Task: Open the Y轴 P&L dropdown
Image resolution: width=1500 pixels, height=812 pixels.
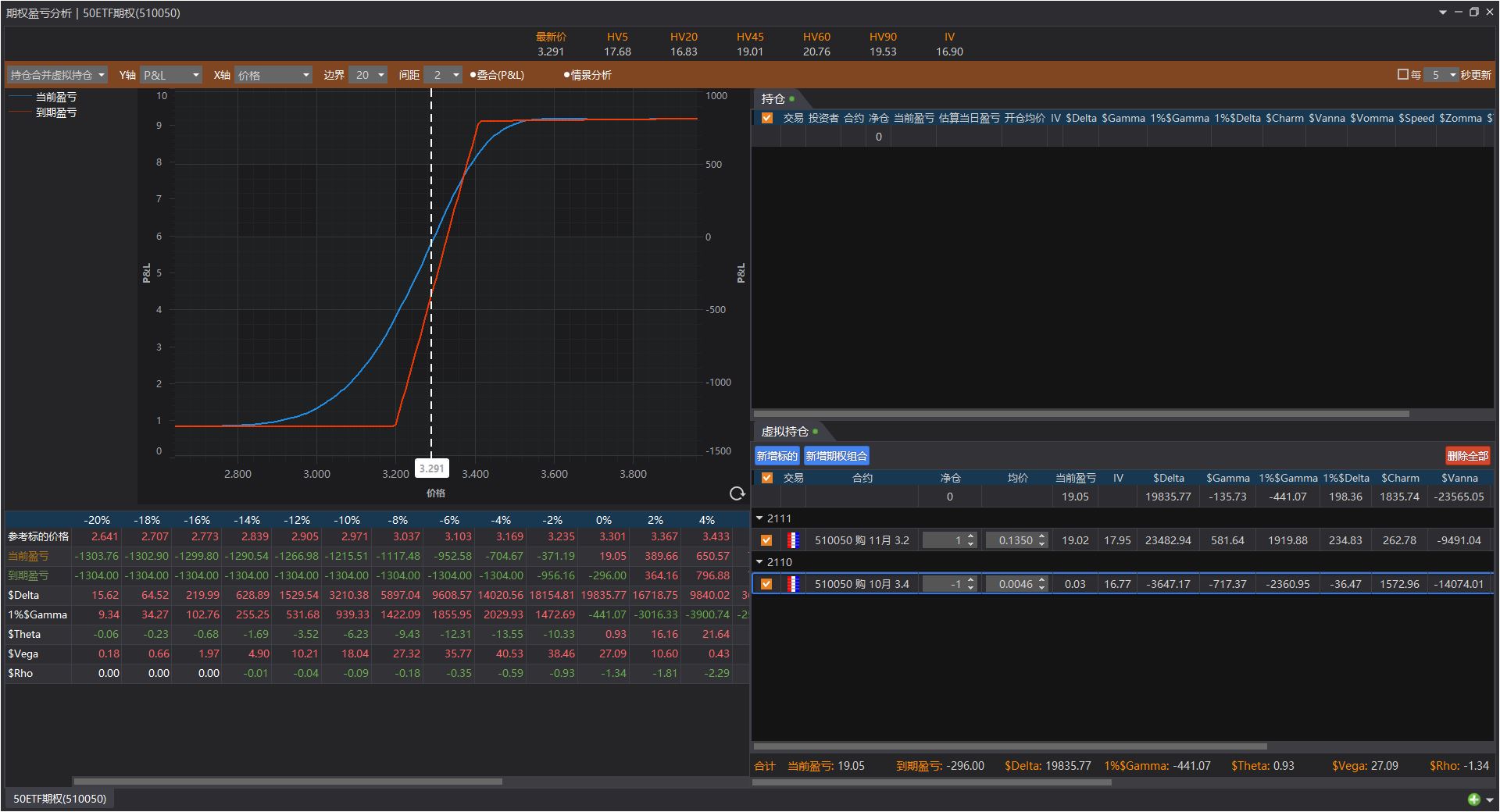Action: point(171,75)
